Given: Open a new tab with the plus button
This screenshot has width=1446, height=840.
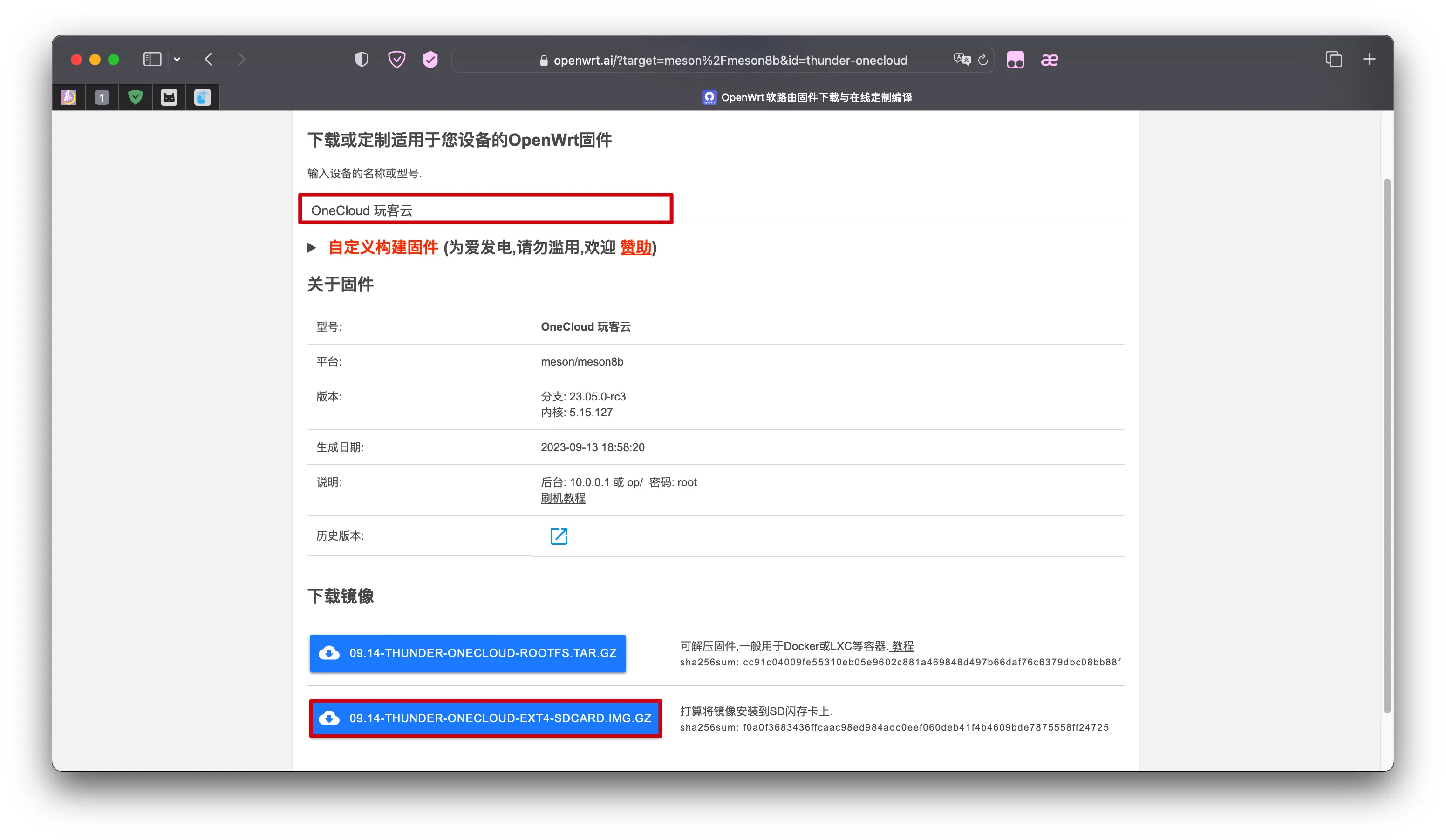Looking at the screenshot, I should point(1369,60).
